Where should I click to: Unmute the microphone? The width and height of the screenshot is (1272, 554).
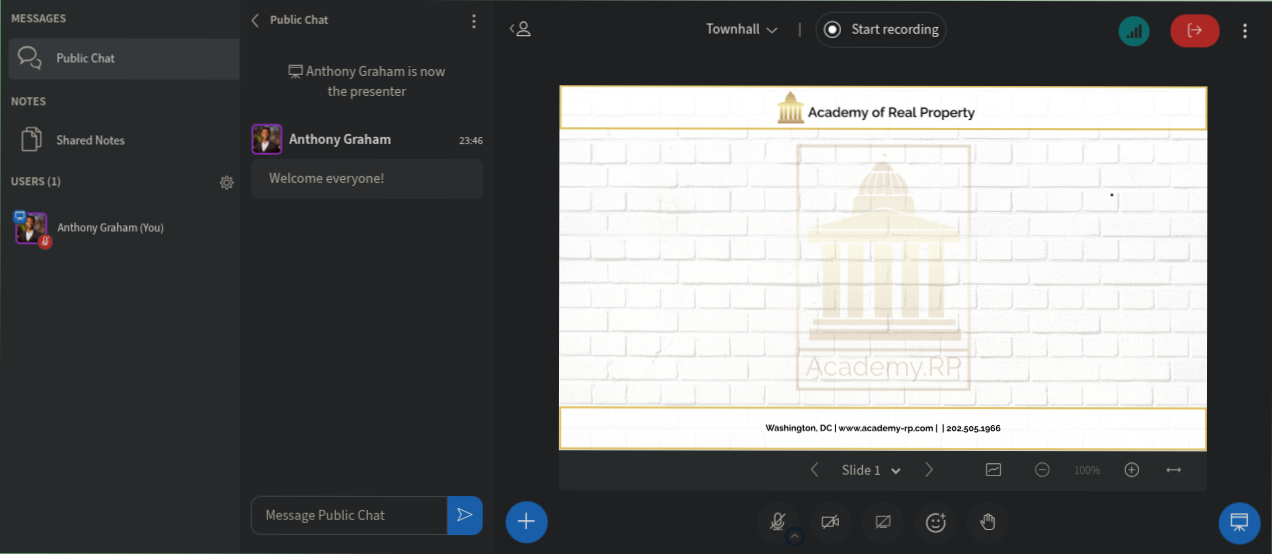pyautogui.click(x=778, y=521)
